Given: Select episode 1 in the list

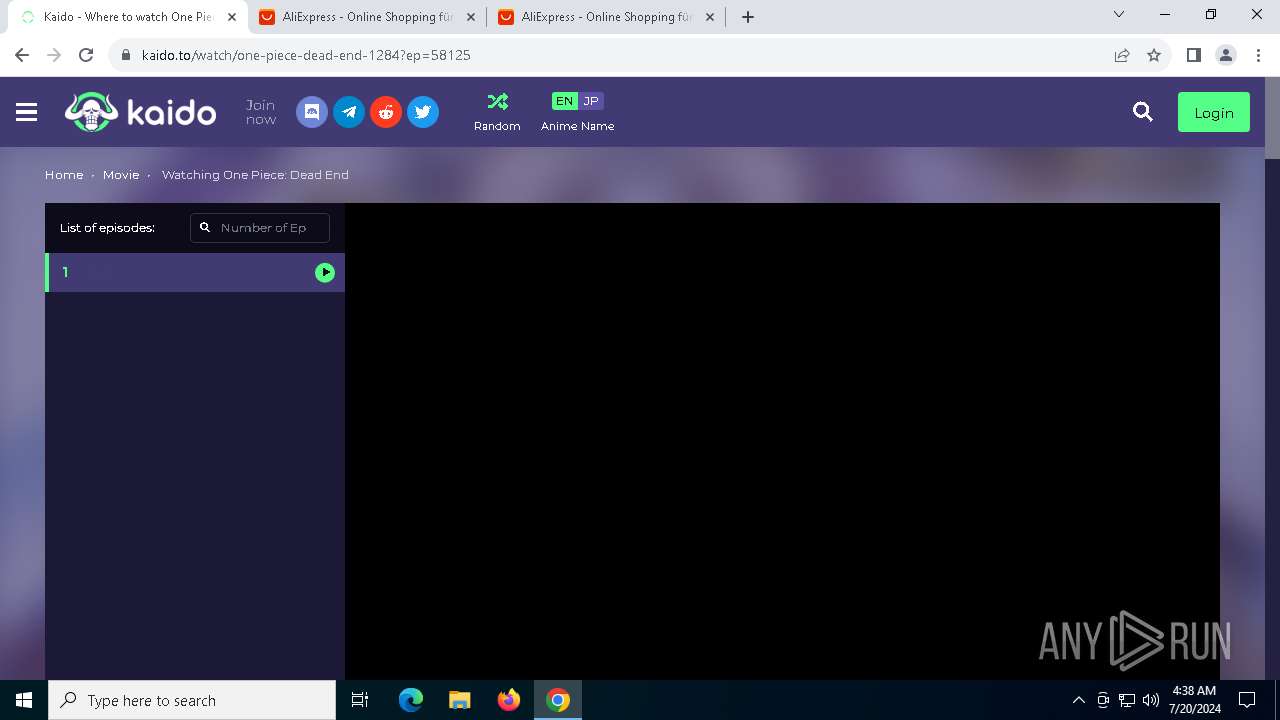Looking at the screenshot, I should (195, 272).
